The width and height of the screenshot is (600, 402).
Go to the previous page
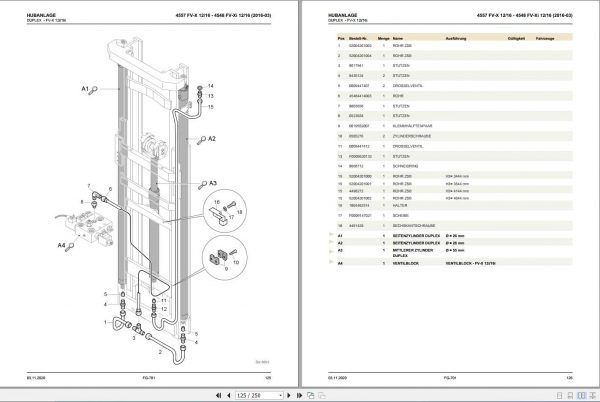[228, 395]
